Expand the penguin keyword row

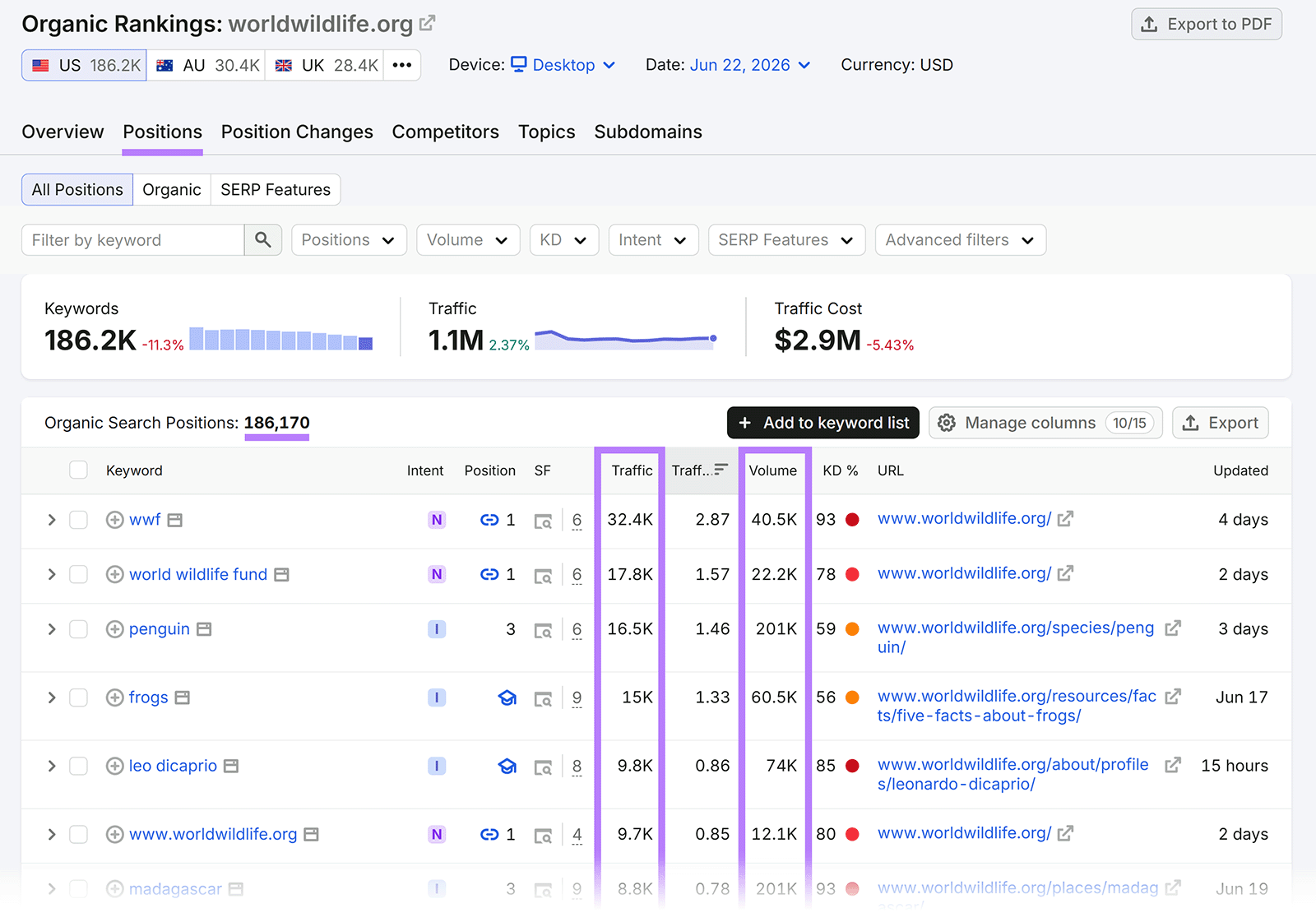(52, 629)
